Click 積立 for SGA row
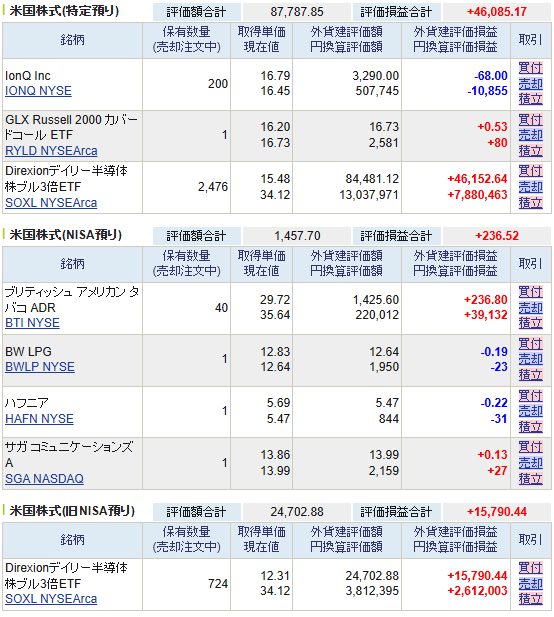554x617 pixels. 530,478
